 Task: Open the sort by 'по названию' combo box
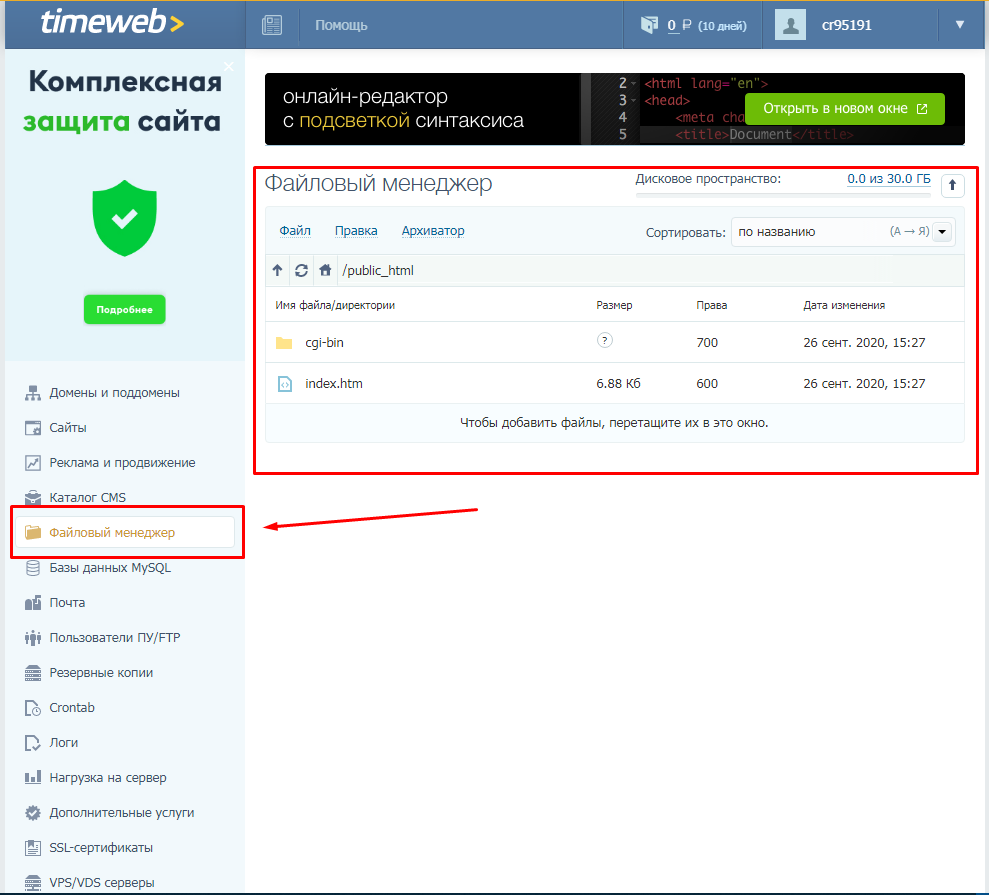click(x=843, y=231)
